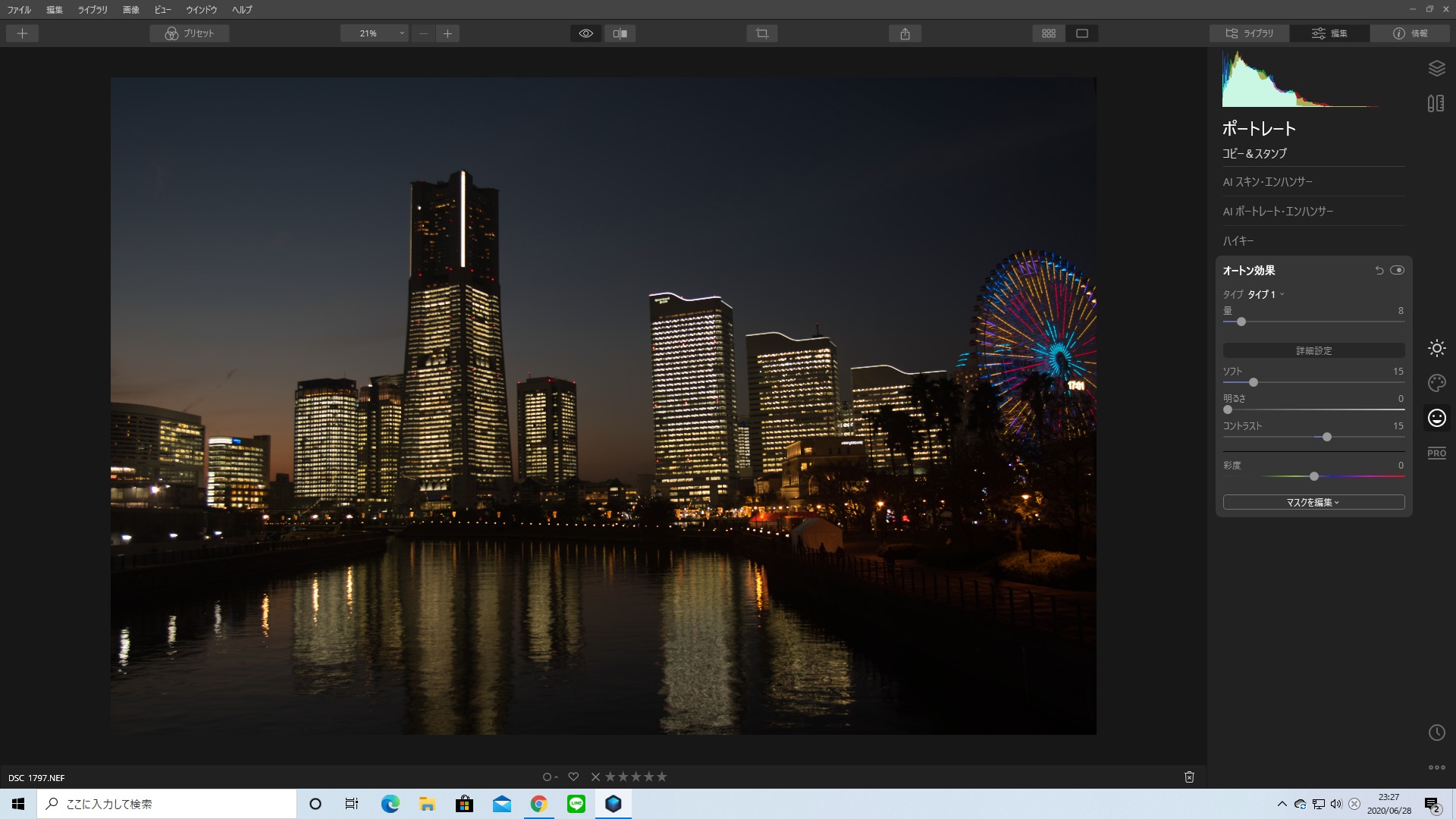Open the マスクを編集 dropdown
This screenshot has height=819, width=1456.
tap(1313, 502)
